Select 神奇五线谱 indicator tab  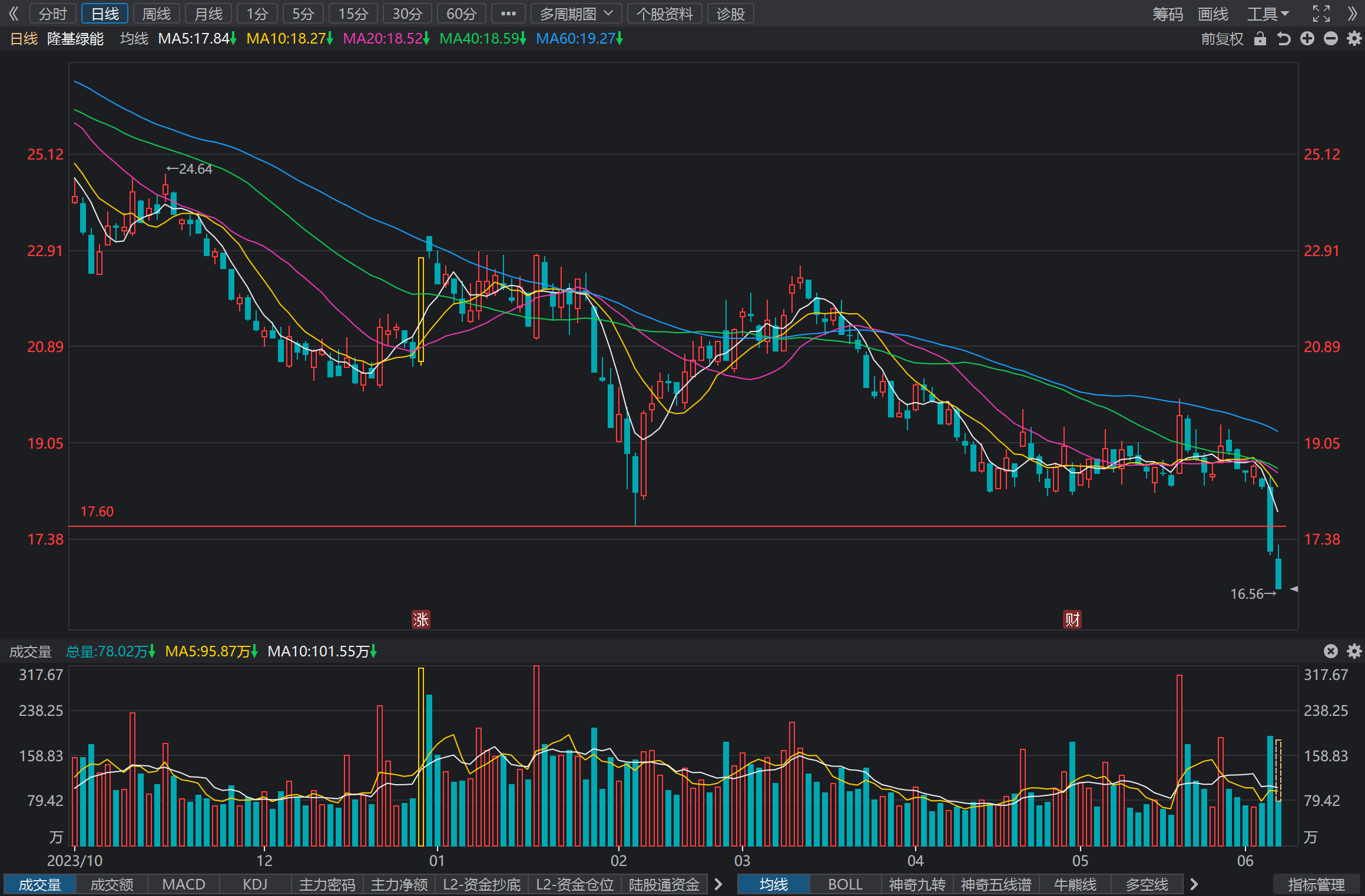[996, 884]
